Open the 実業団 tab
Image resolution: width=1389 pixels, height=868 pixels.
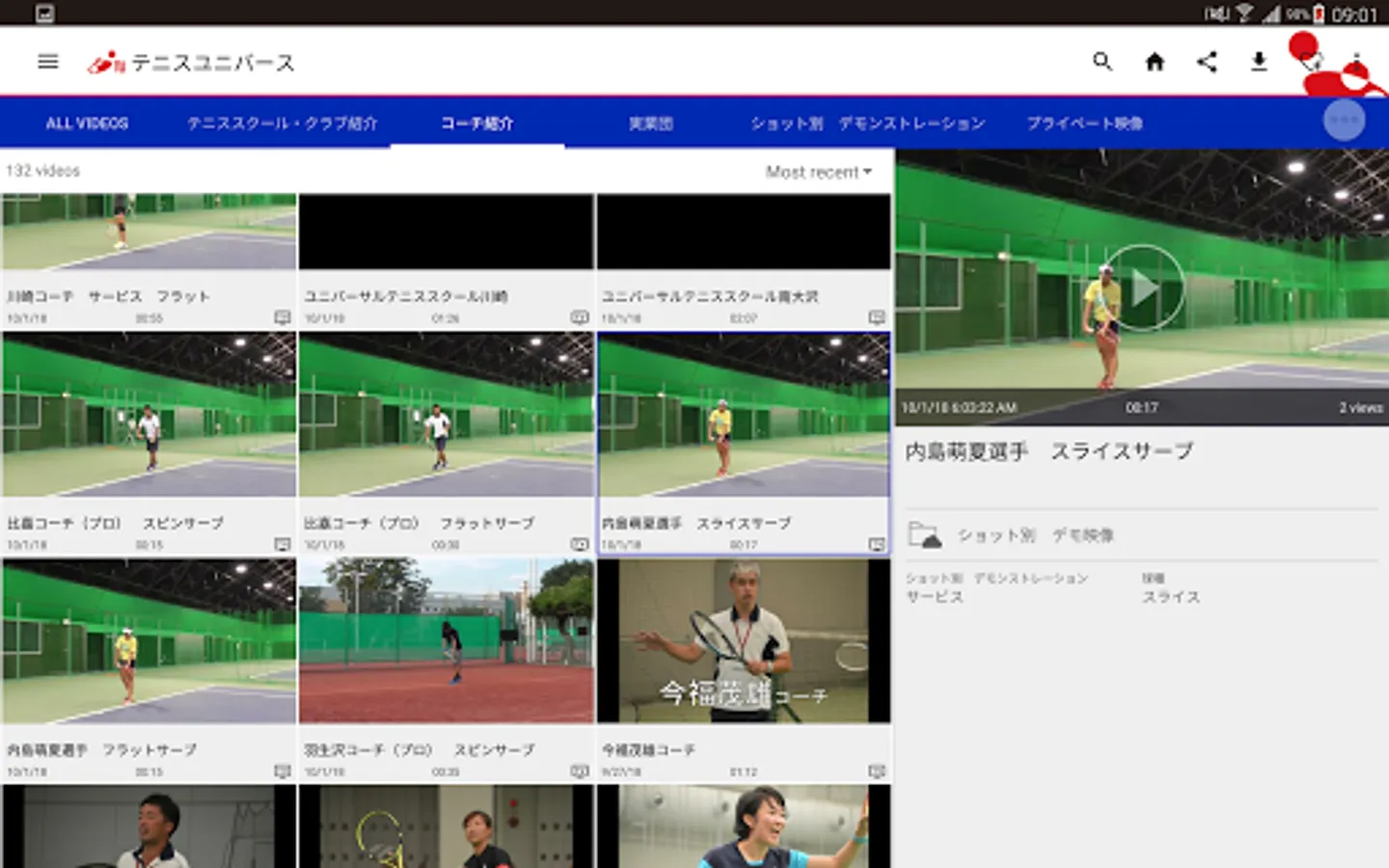pyautogui.click(x=651, y=122)
